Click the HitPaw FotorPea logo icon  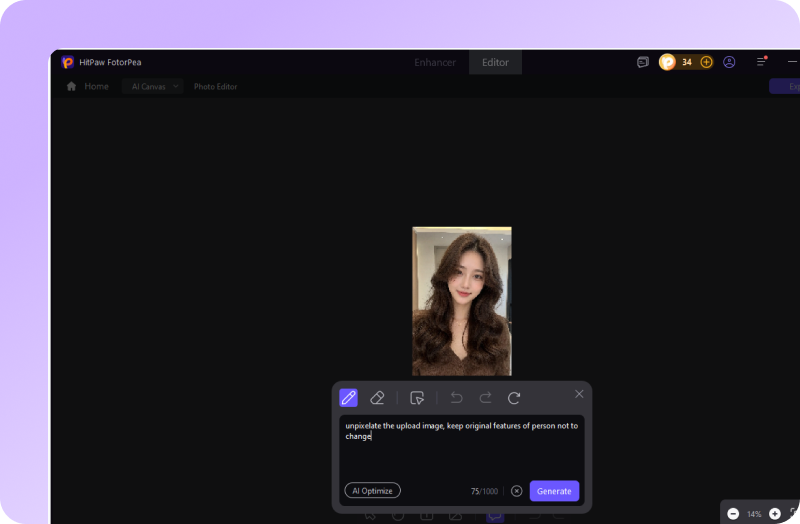(x=67, y=62)
